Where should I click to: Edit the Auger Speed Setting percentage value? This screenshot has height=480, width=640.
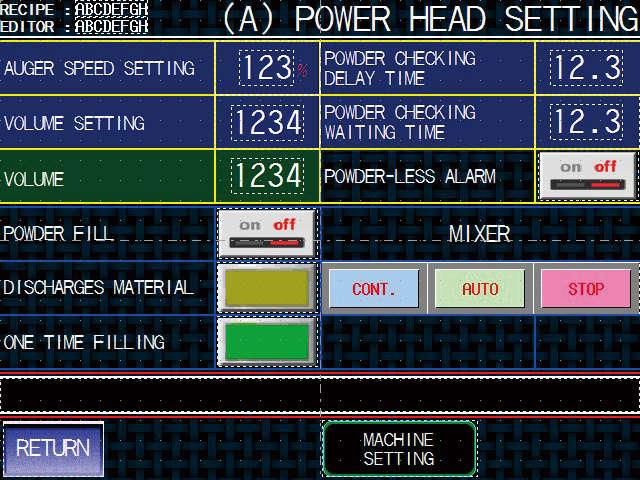point(268,69)
